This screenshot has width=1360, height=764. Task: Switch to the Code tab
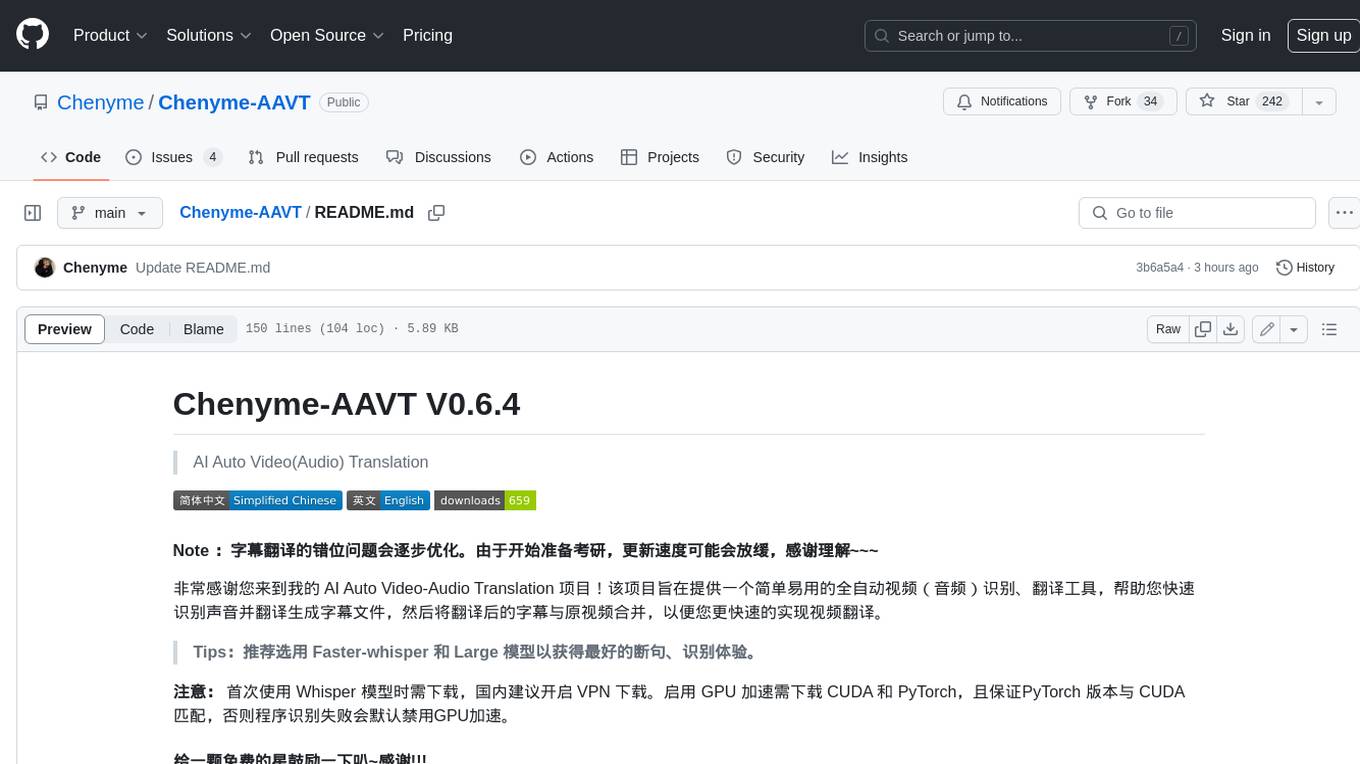[70, 157]
